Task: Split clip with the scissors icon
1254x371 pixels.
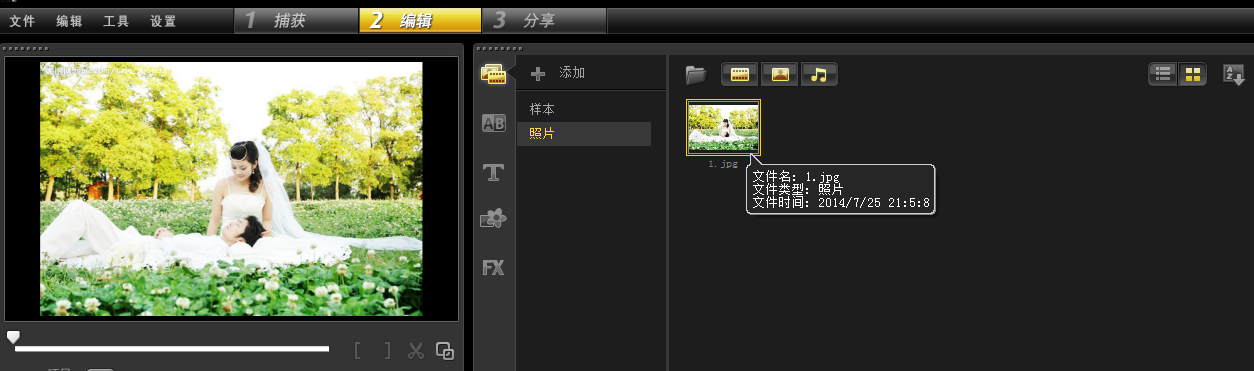Action: [416, 351]
